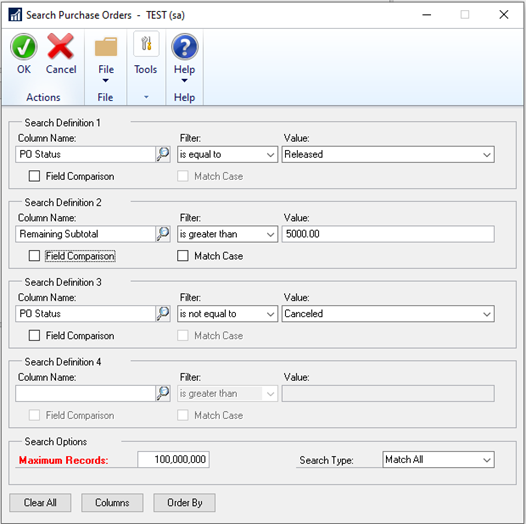Click the Order By button

(184, 503)
